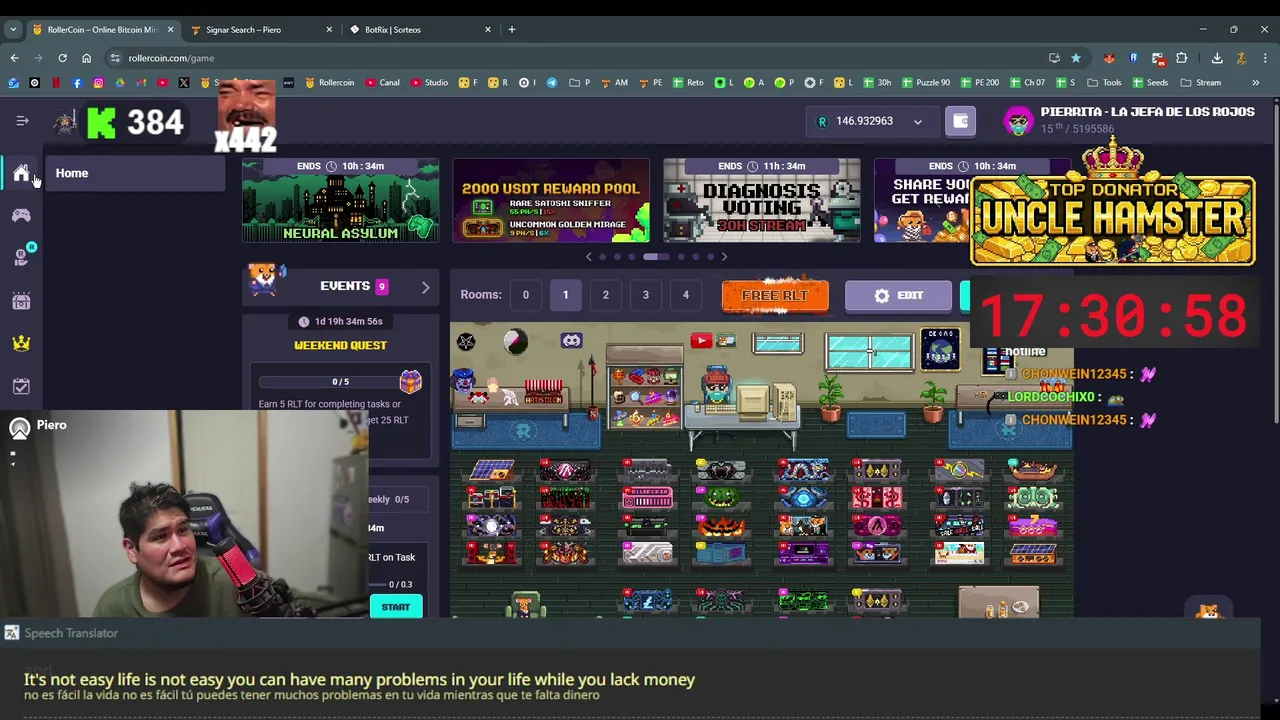
Task: Open the yellow crown sidebar icon
Action: (21, 343)
